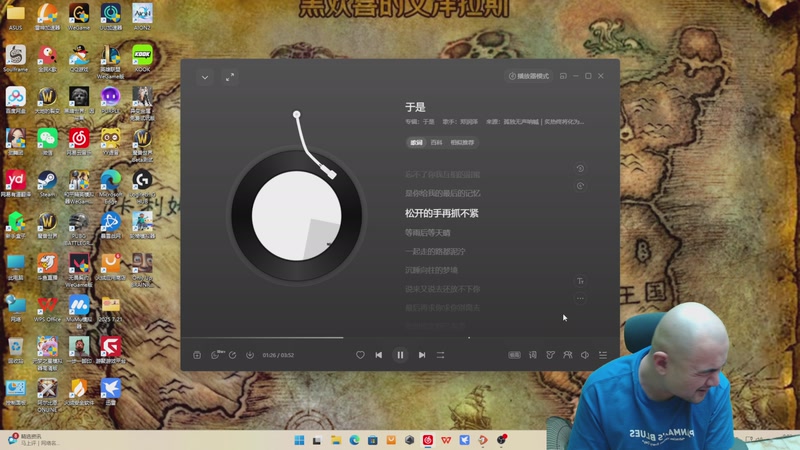Click the Steam desktop shortcut

coord(47,184)
